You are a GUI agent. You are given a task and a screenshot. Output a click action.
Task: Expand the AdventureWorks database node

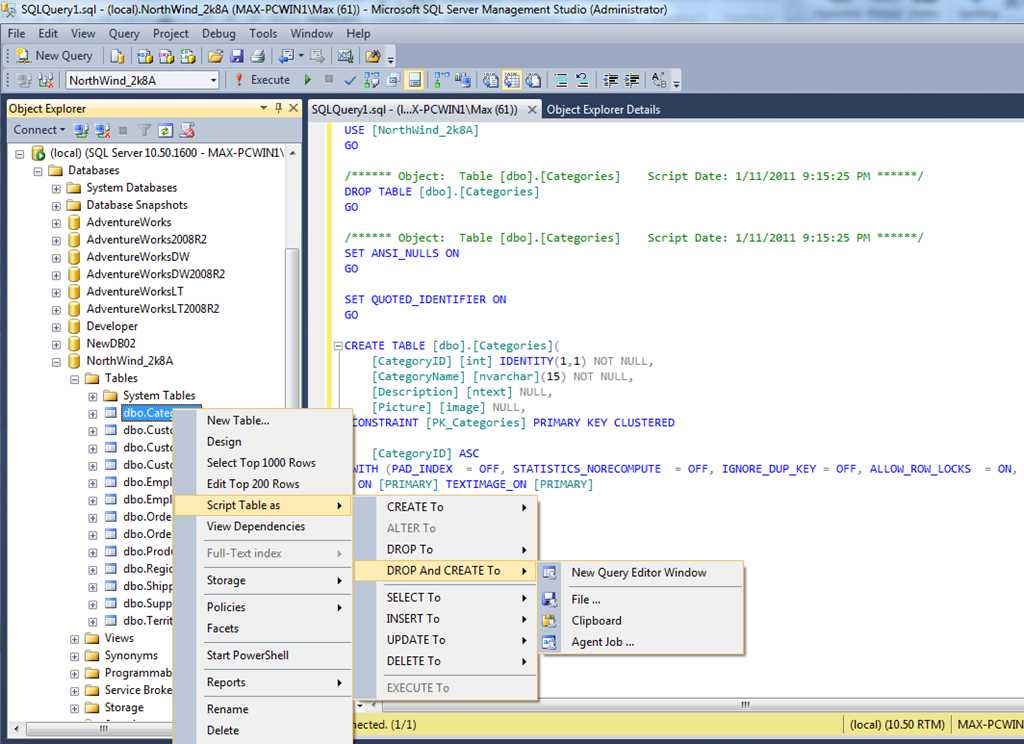56,223
